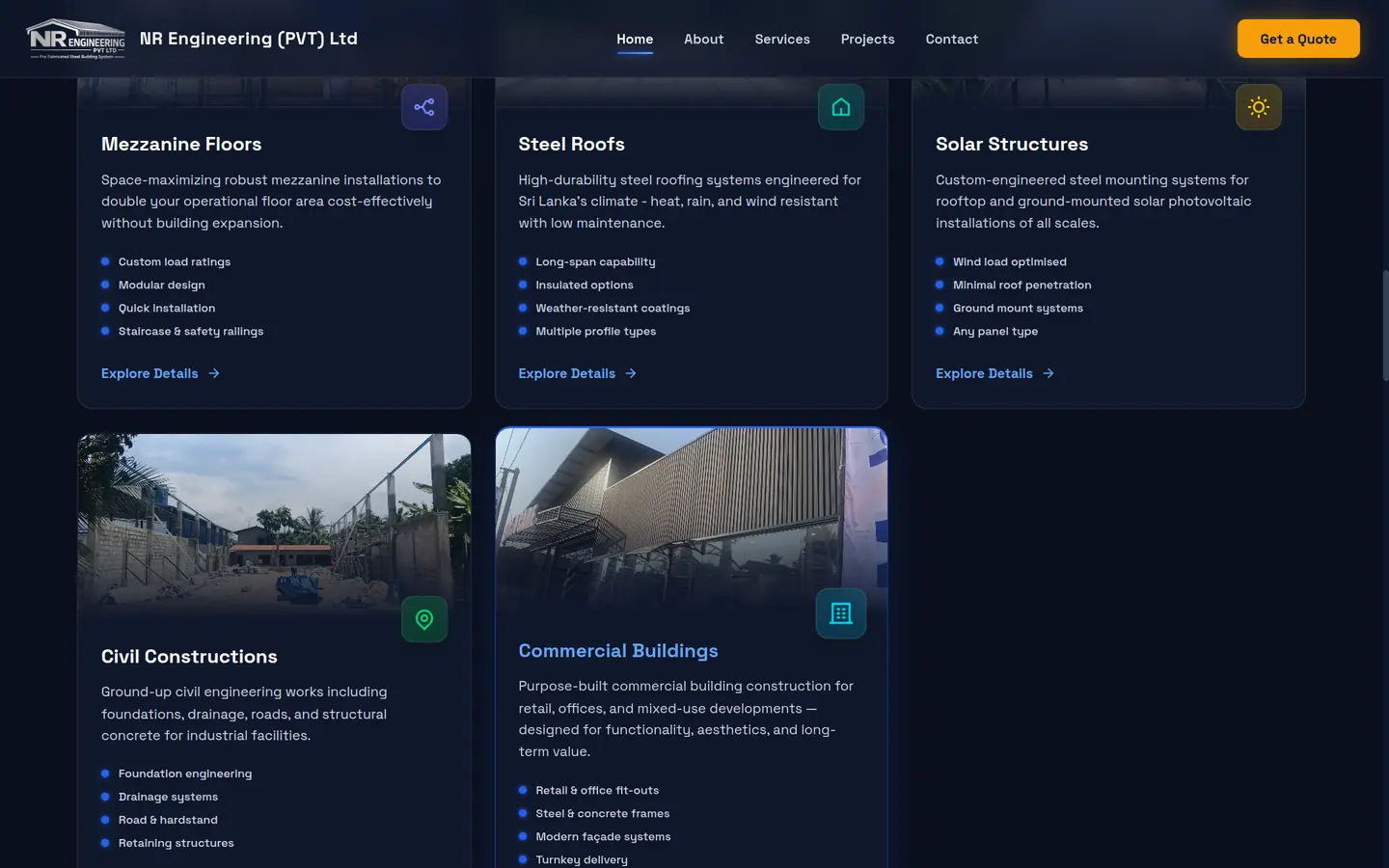This screenshot has height=868, width=1389.
Task: Open the Services menu item
Action: tap(782, 40)
